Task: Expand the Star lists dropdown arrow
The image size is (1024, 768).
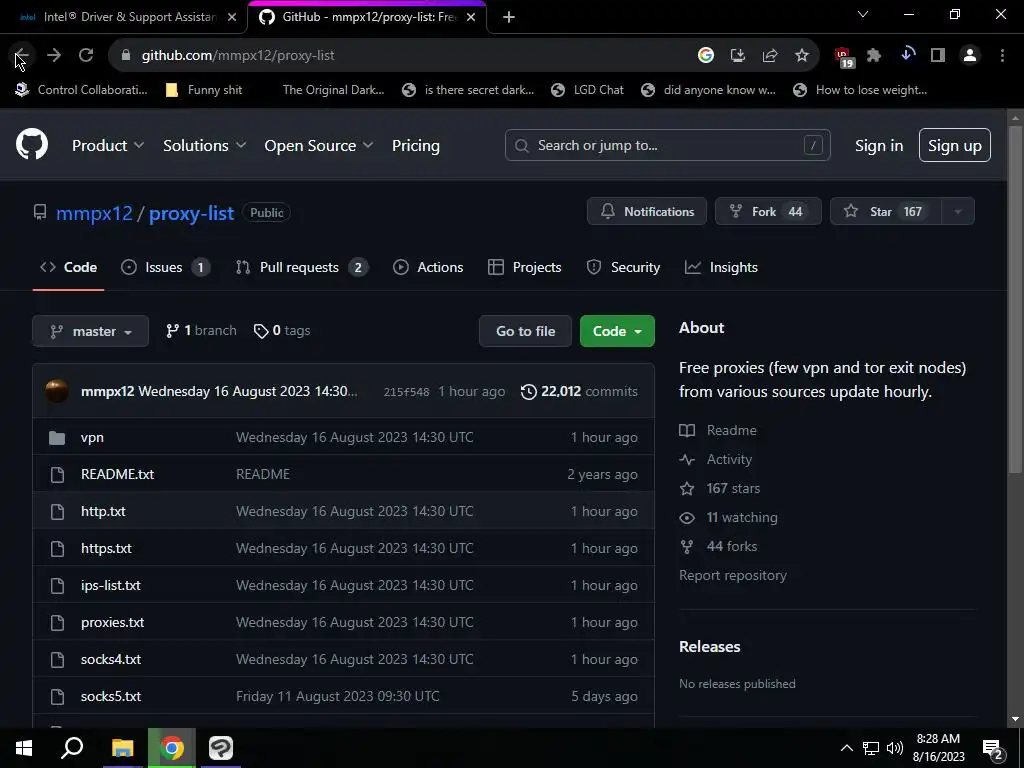Action: tap(958, 212)
